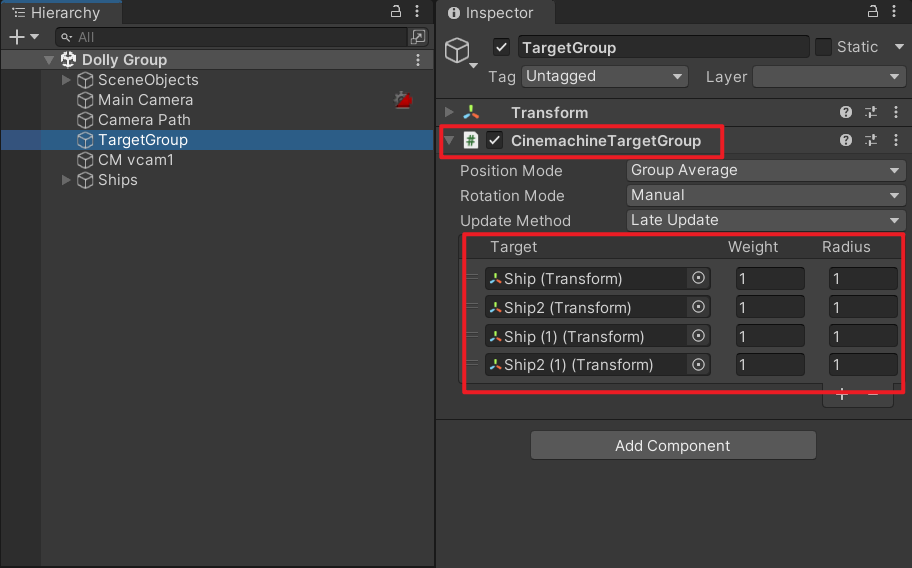Switch to the Inspector tab
This screenshot has width=912, height=568.
click(495, 13)
